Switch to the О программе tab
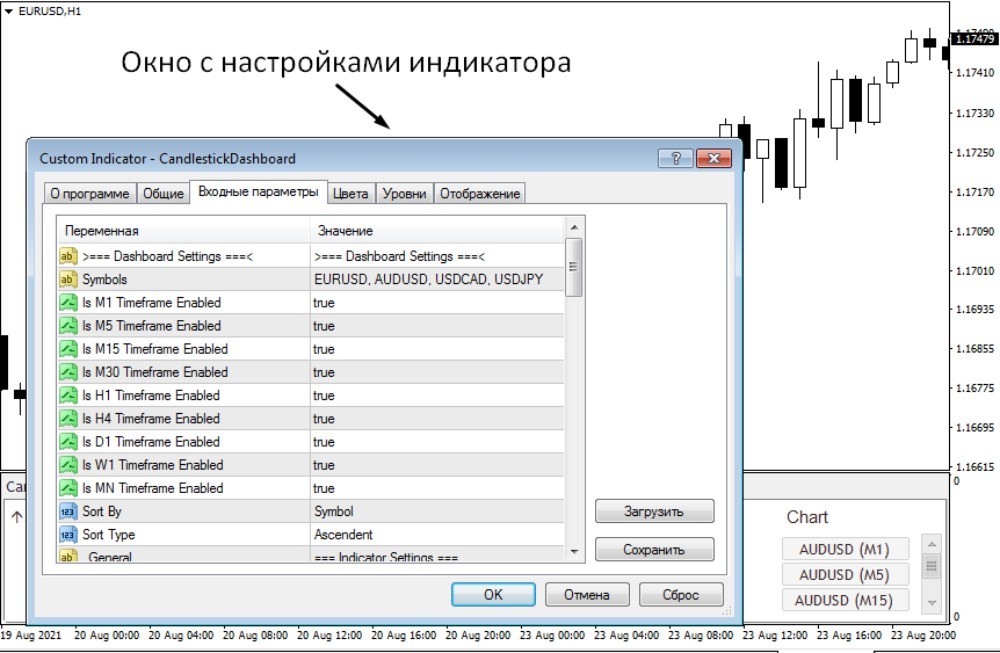 [89, 193]
